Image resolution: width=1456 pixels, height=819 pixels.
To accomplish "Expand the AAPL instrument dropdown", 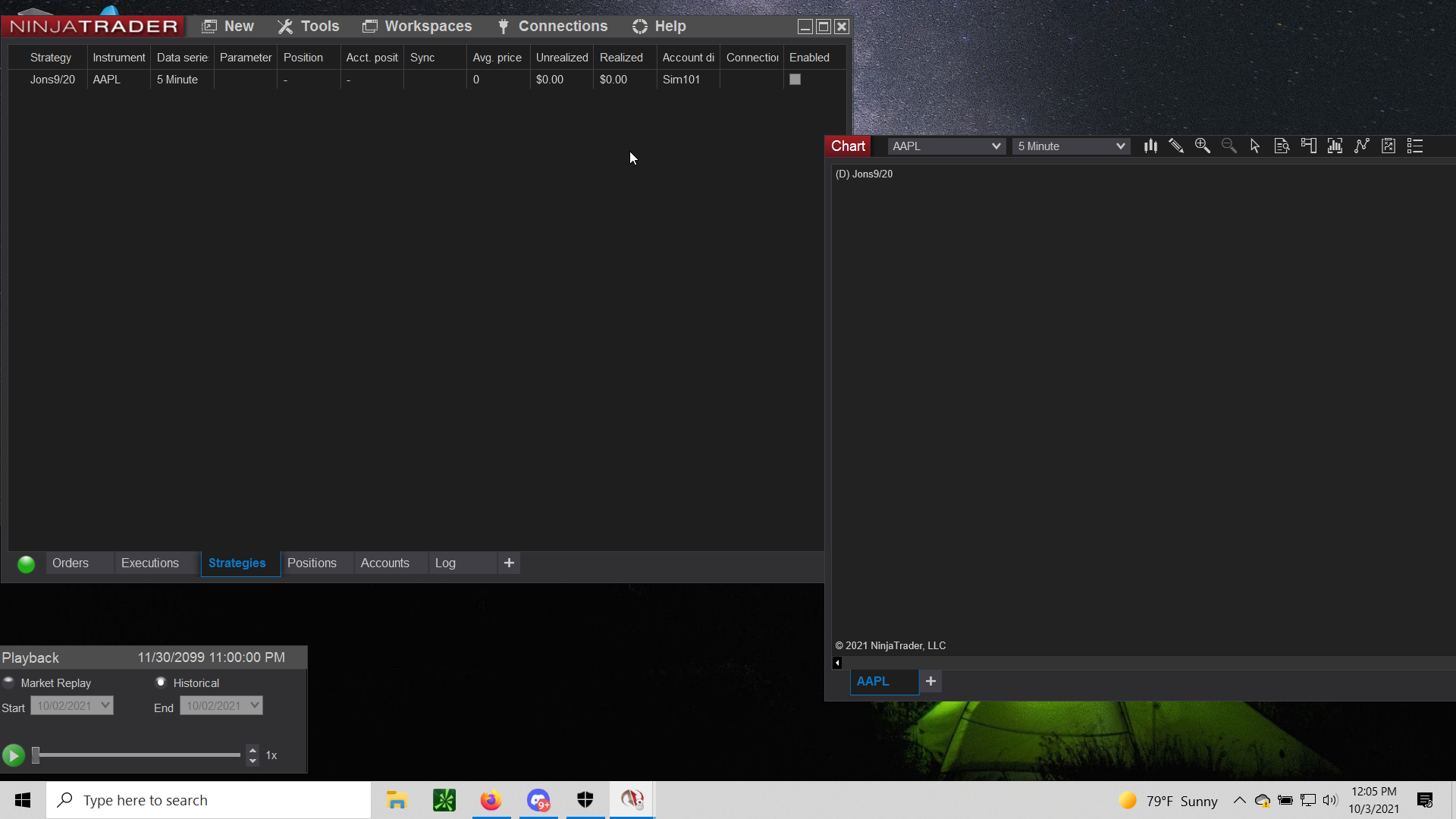I will [x=996, y=146].
